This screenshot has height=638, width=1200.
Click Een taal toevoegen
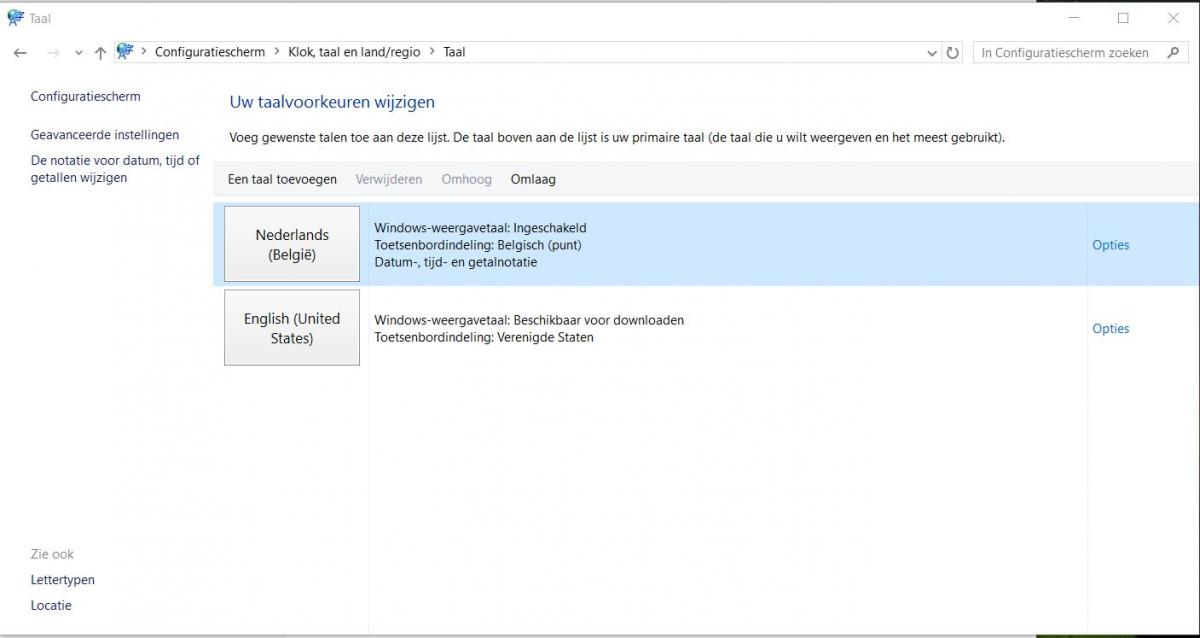tap(282, 179)
